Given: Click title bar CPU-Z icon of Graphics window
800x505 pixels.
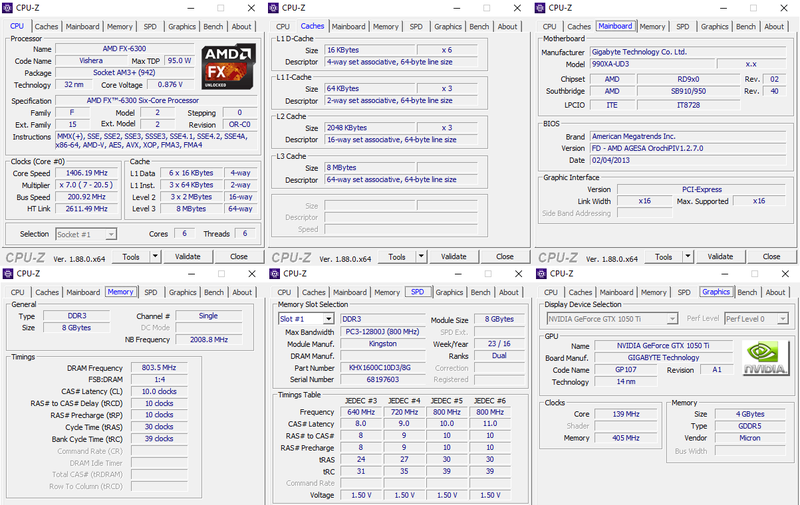Looking at the screenshot, I should tap(545, 273).
